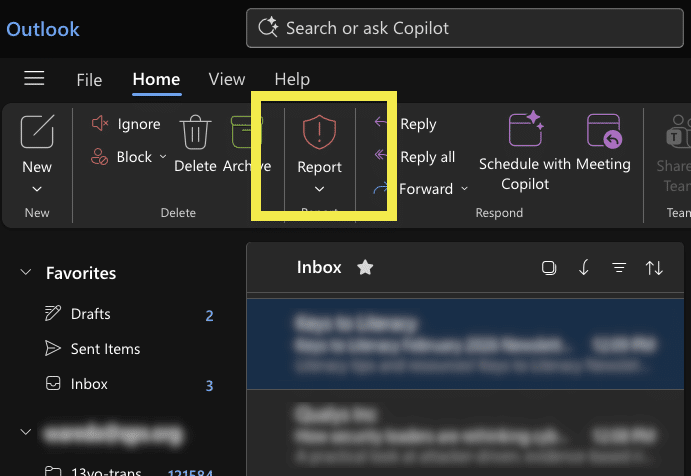691x476 pixels.
Task: Click the Ignore conversation icon
Action: click(x=100, y=124)
